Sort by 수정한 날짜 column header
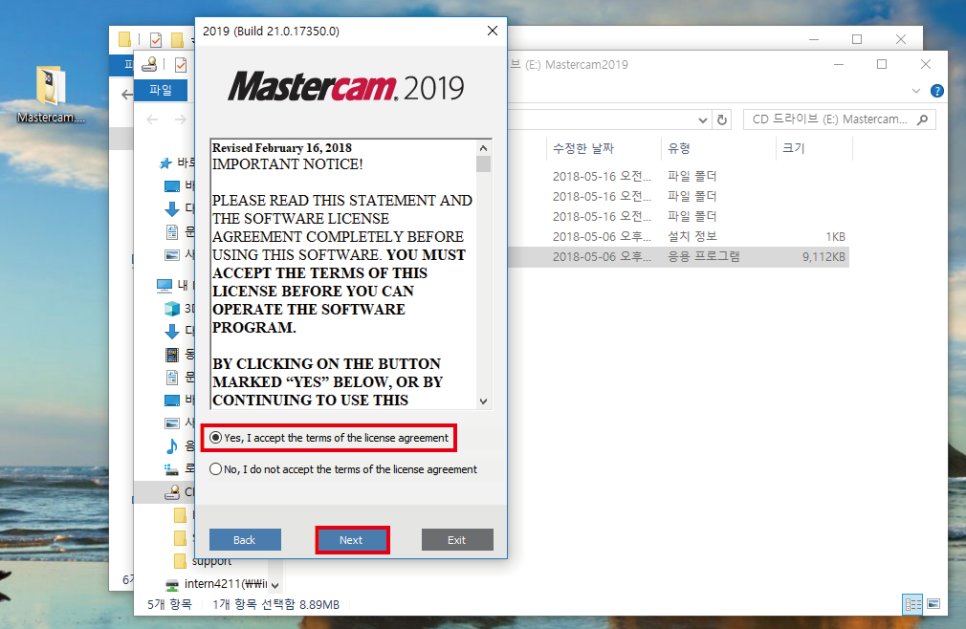 point(583,148)
